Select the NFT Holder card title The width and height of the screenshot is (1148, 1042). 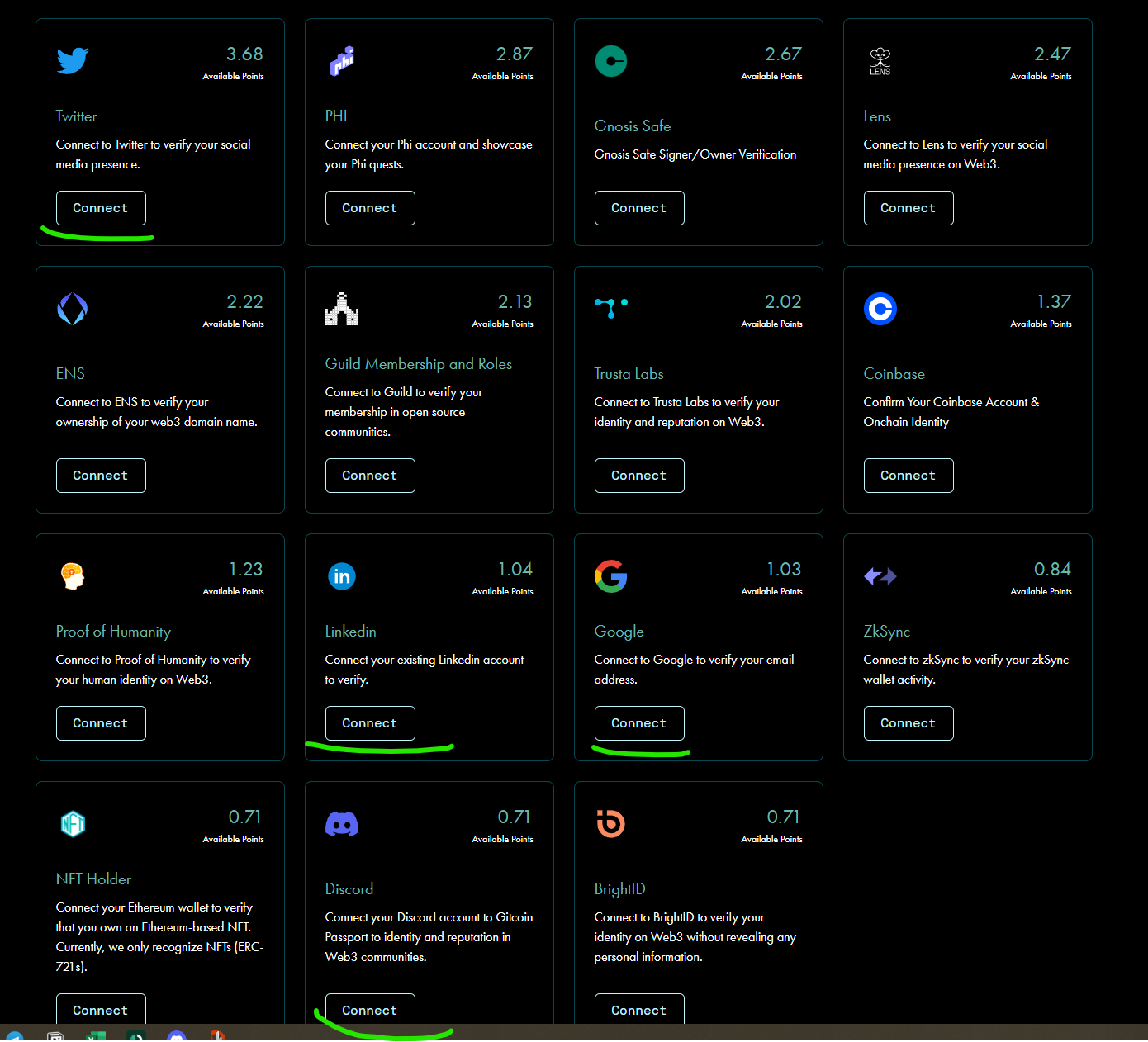93,879
